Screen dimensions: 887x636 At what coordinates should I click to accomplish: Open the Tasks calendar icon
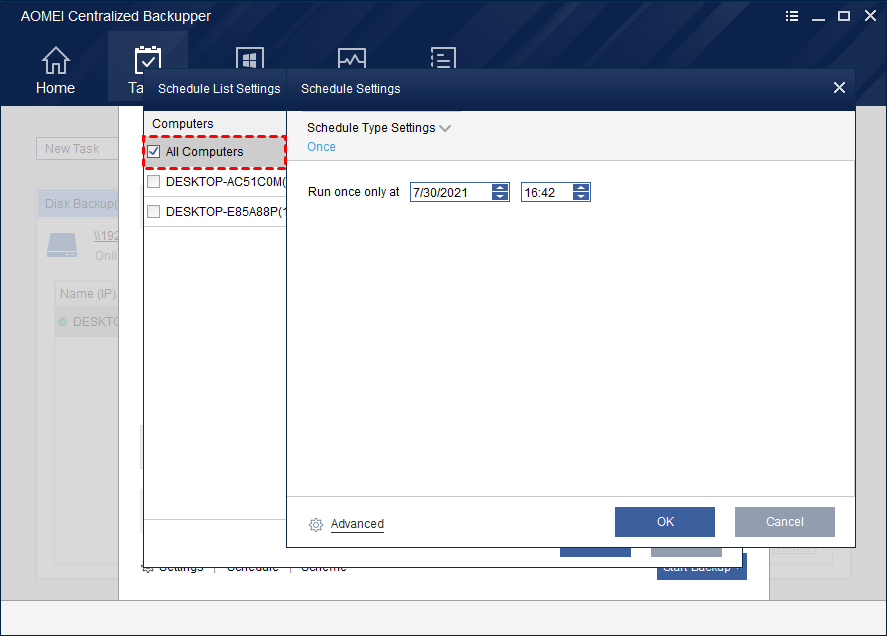[x=148, y=59]
